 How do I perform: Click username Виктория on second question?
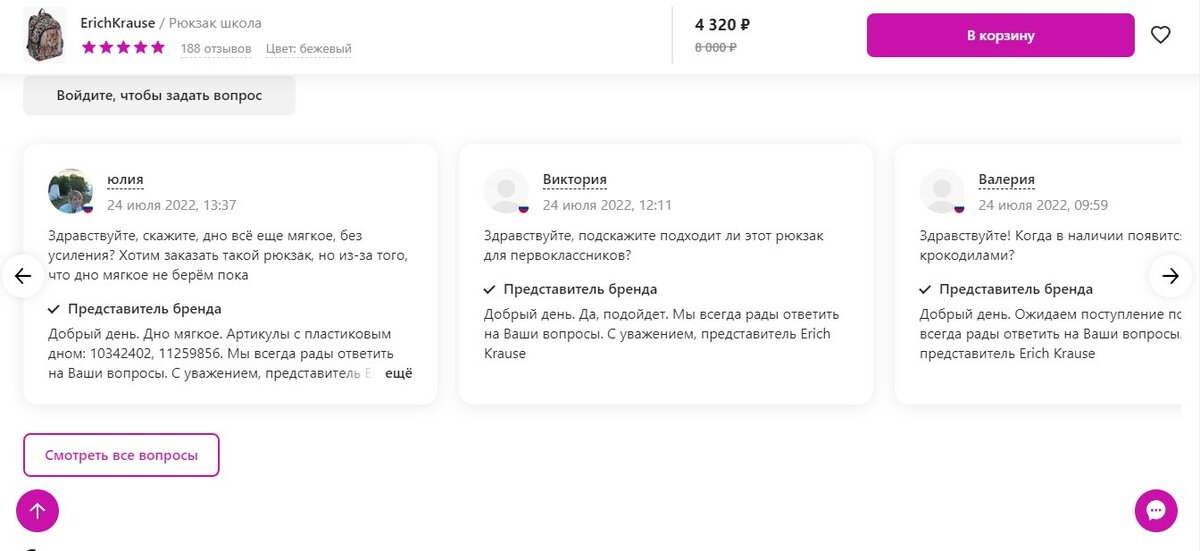(574, 180)
